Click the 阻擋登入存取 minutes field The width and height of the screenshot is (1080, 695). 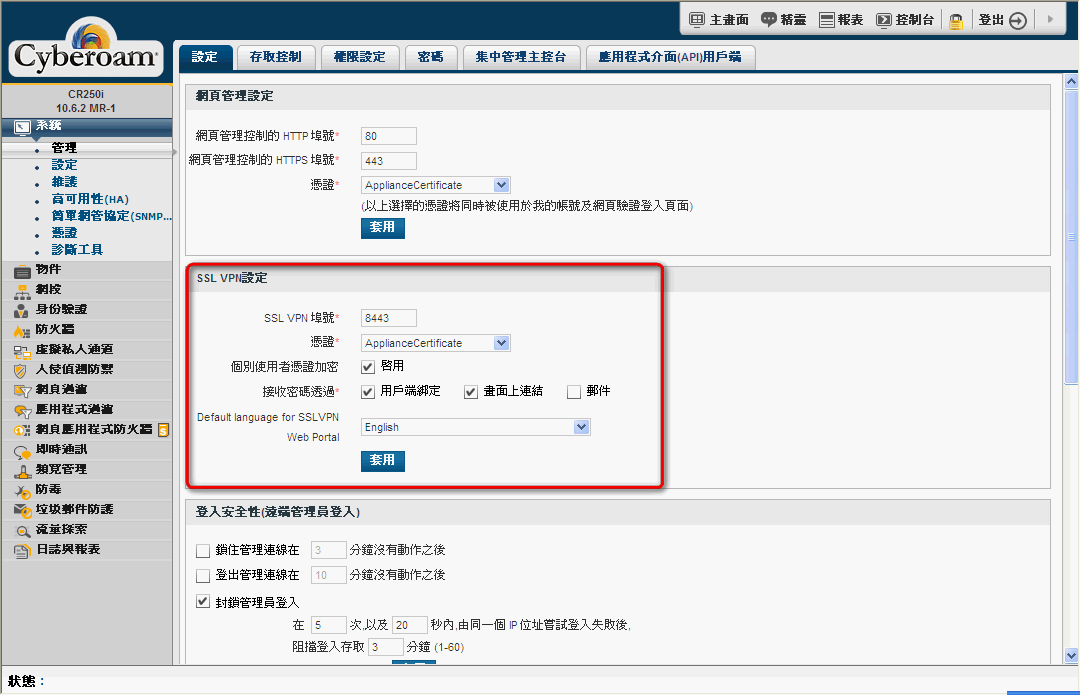(386, 647)
